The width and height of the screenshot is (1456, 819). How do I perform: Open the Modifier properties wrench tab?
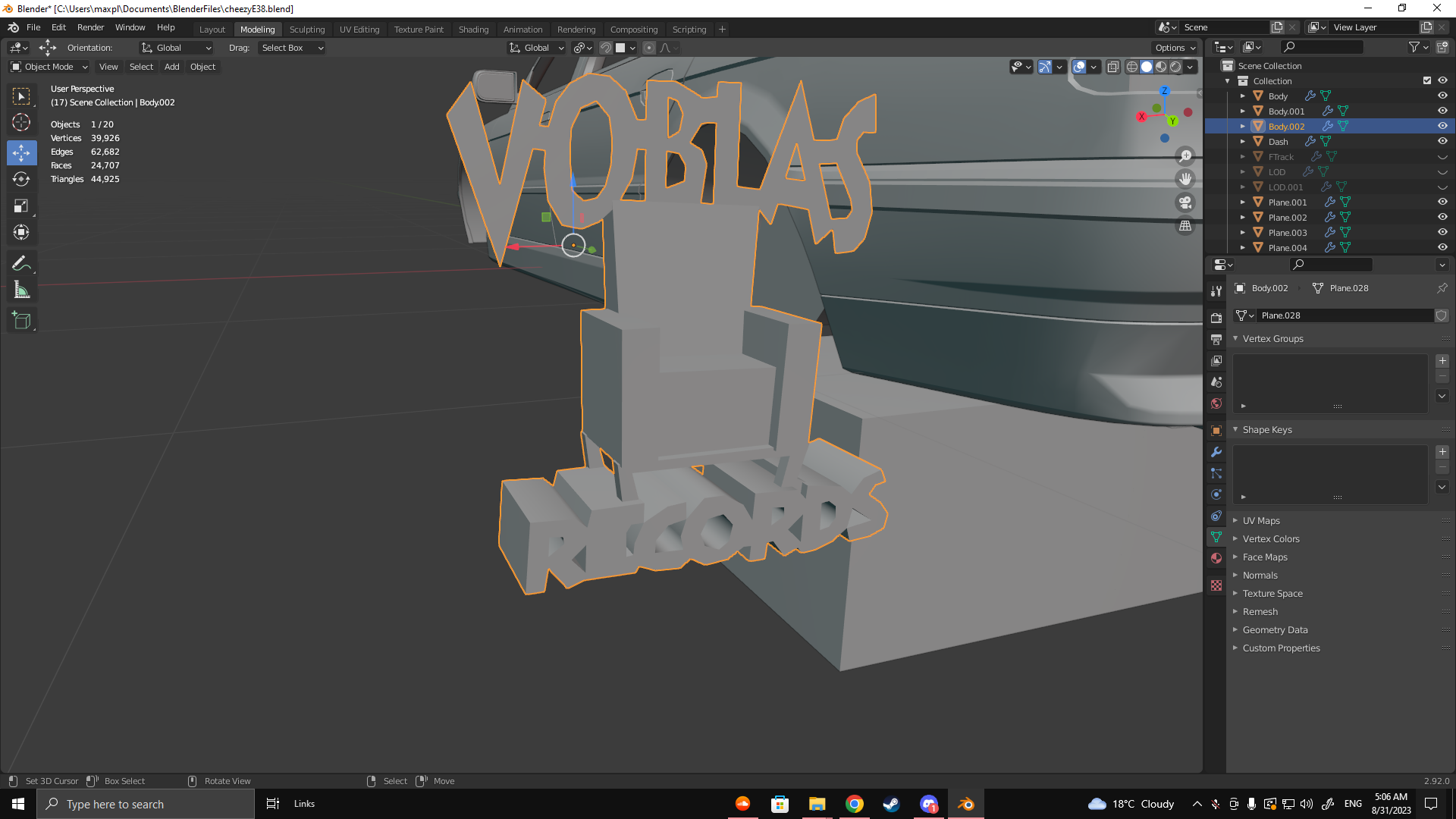coord(1216,452)
